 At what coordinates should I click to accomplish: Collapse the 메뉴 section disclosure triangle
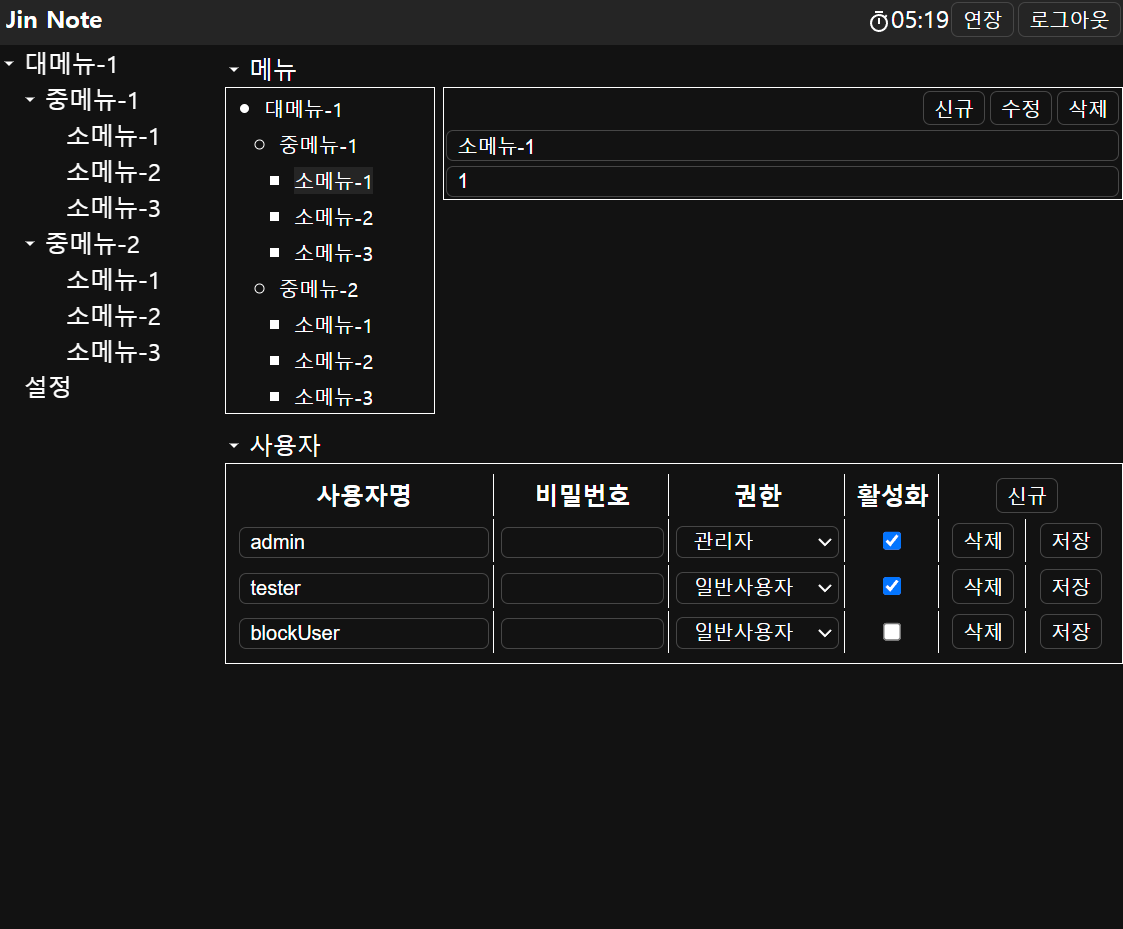(x=233, y=69)
